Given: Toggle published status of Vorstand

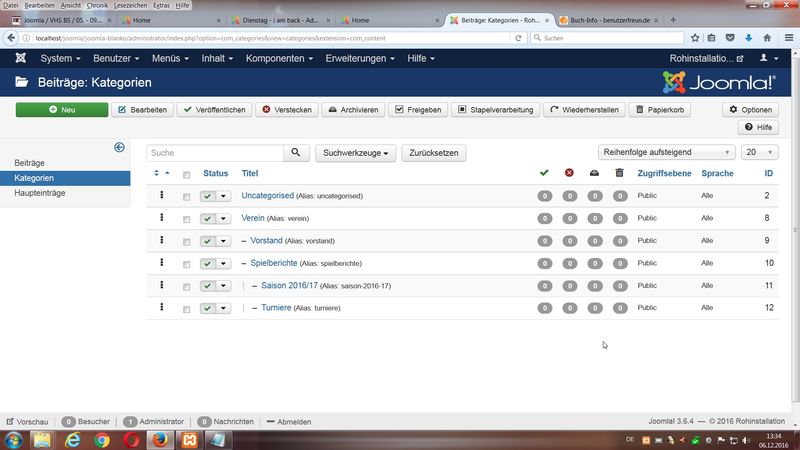Looking at the screenshot, I should [208, 241].
